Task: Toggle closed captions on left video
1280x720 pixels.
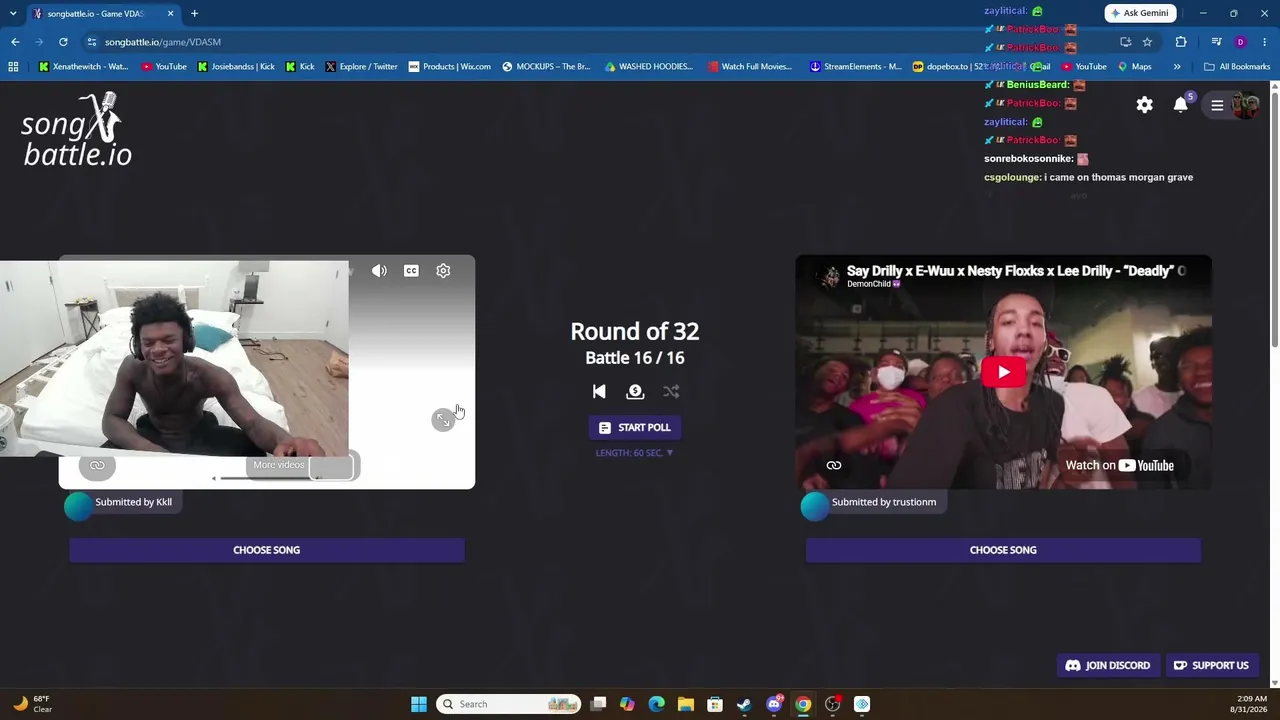Action: [411, 271]
